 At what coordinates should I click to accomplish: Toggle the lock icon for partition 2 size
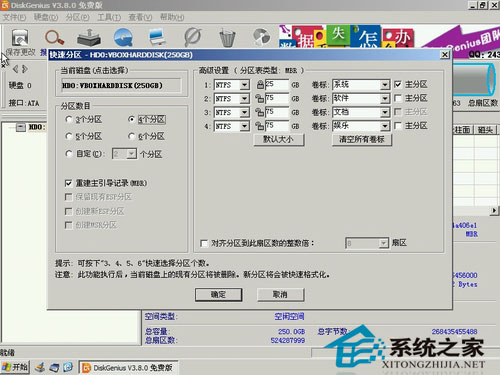[x=260, y=98]
